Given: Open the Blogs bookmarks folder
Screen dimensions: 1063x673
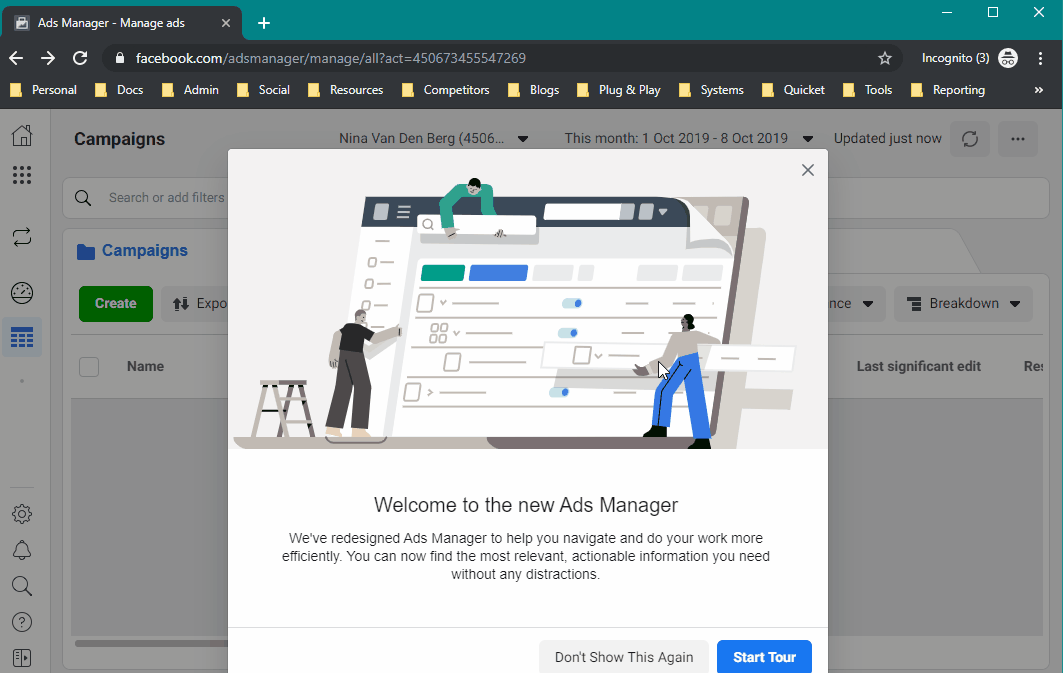Looking at the screenshot, I should [x=534, y=90].
